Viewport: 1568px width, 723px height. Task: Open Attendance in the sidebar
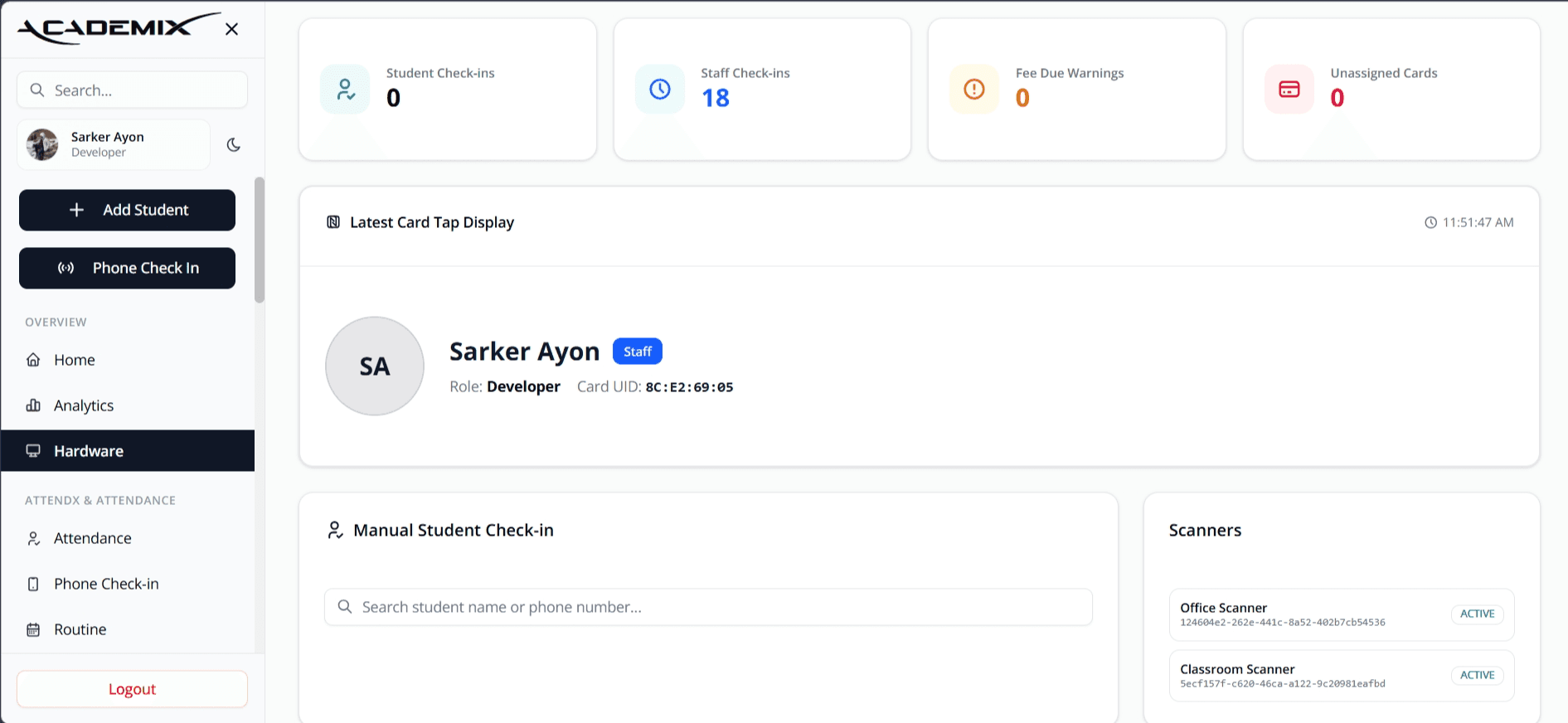[x=128, y=538]
